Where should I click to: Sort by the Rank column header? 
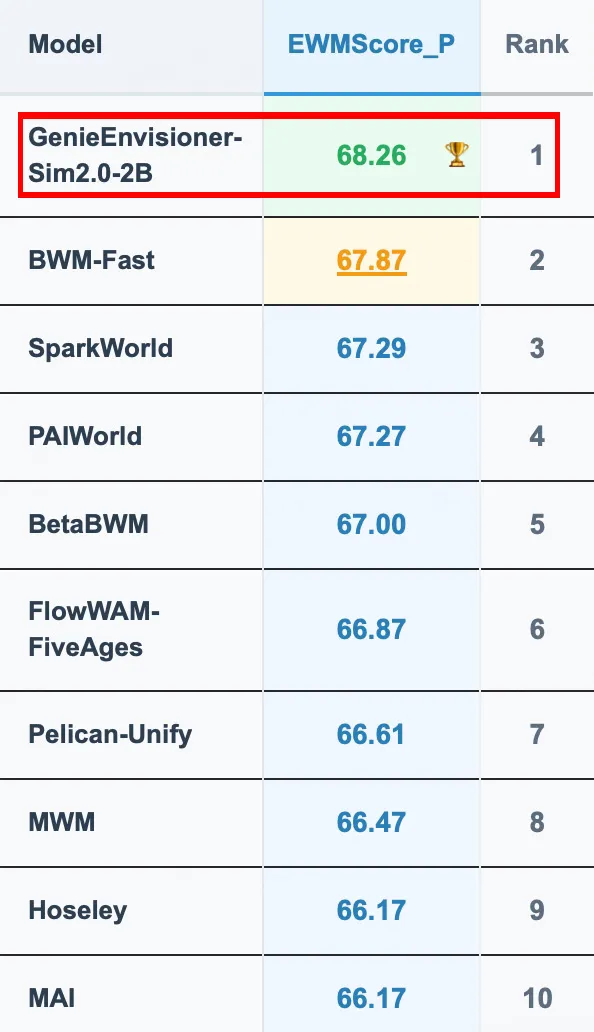[x=537, y=44]
